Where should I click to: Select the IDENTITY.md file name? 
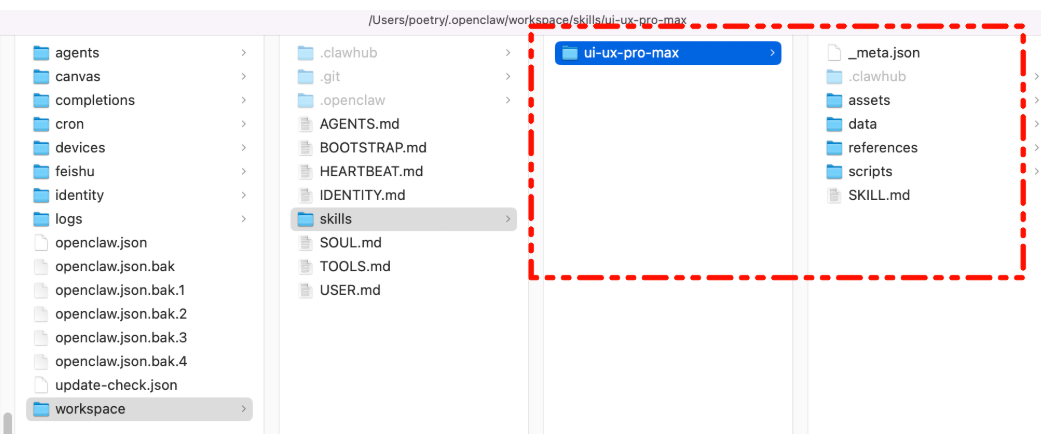point(362,196)
